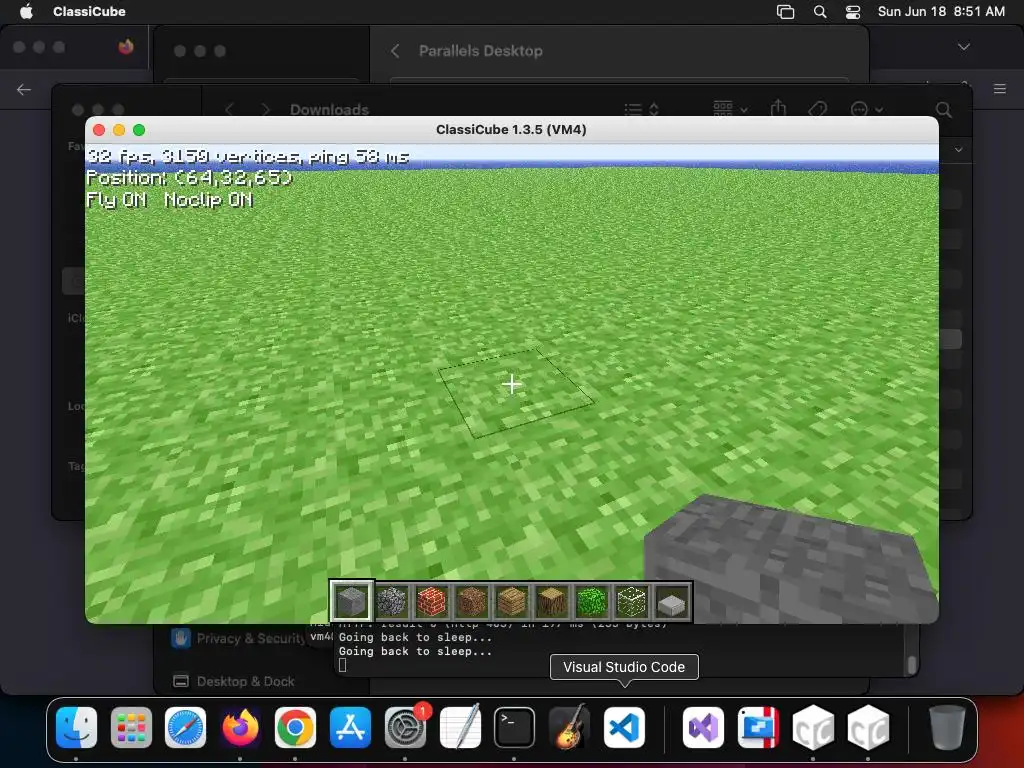The width and height of the screenshot is (1024, 768).
Task: Select Desktop & Dock in System Settings sidebar
Action: pos(234,681)
